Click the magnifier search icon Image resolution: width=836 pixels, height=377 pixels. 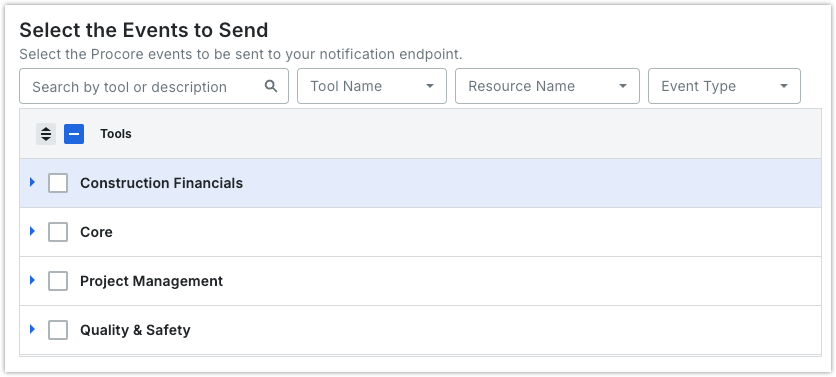[271, 86]
